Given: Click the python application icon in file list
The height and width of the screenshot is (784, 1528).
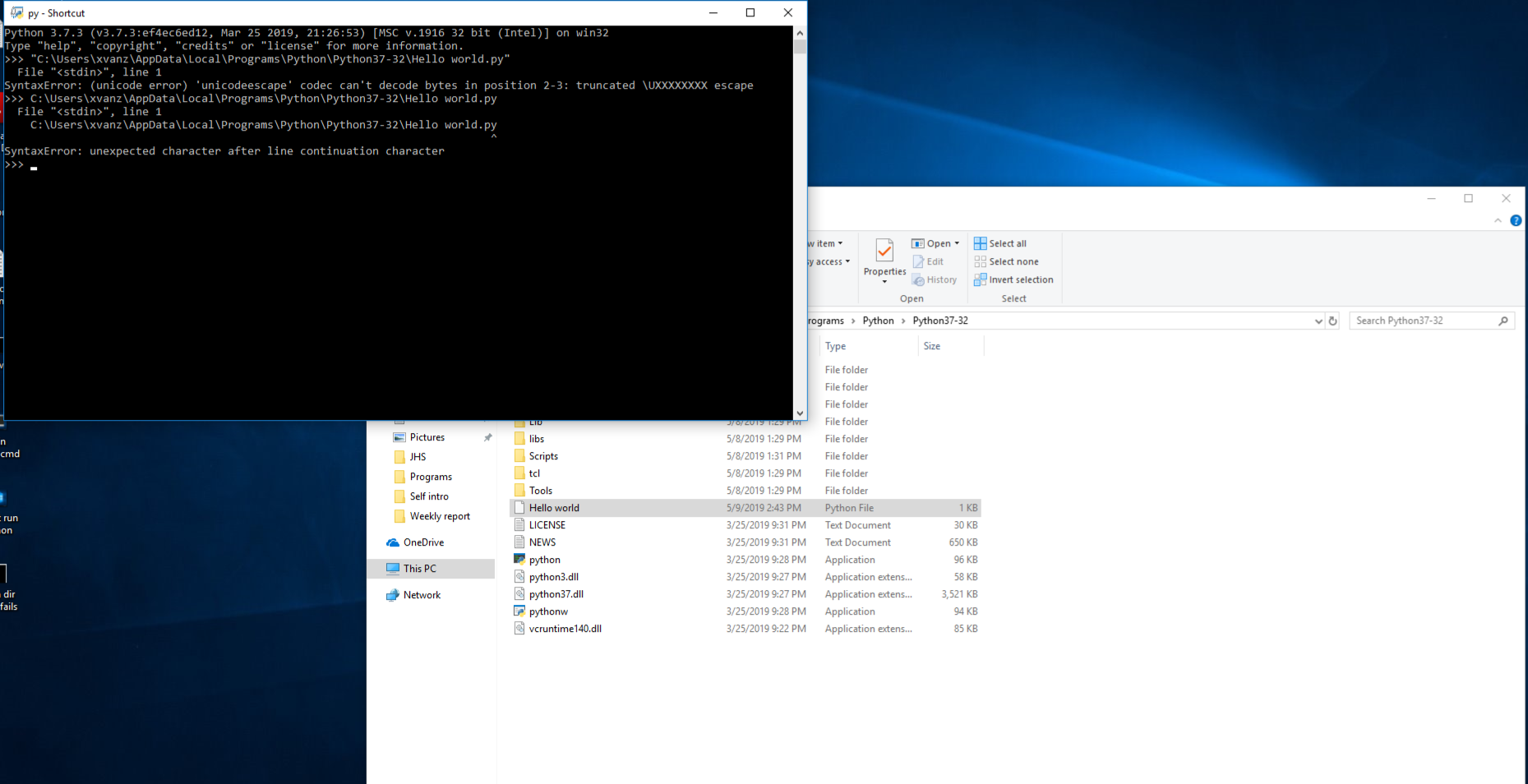Looking at the screenshot, I should [x=519, y=560].
